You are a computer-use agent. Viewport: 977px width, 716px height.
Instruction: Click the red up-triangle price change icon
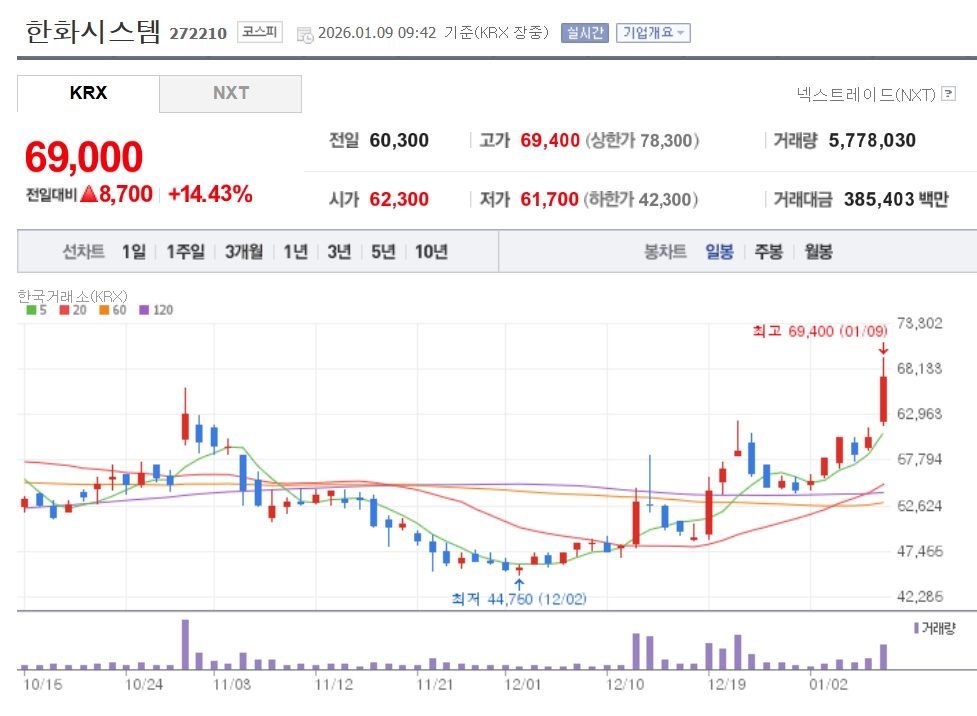(x=88, y=195)
